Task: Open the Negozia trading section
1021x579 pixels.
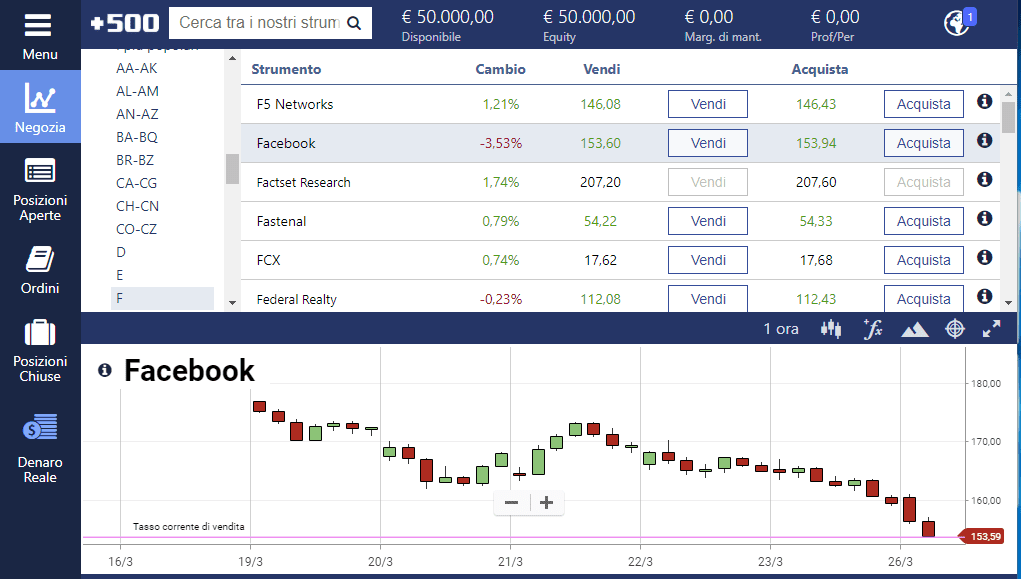Action: 40,107
